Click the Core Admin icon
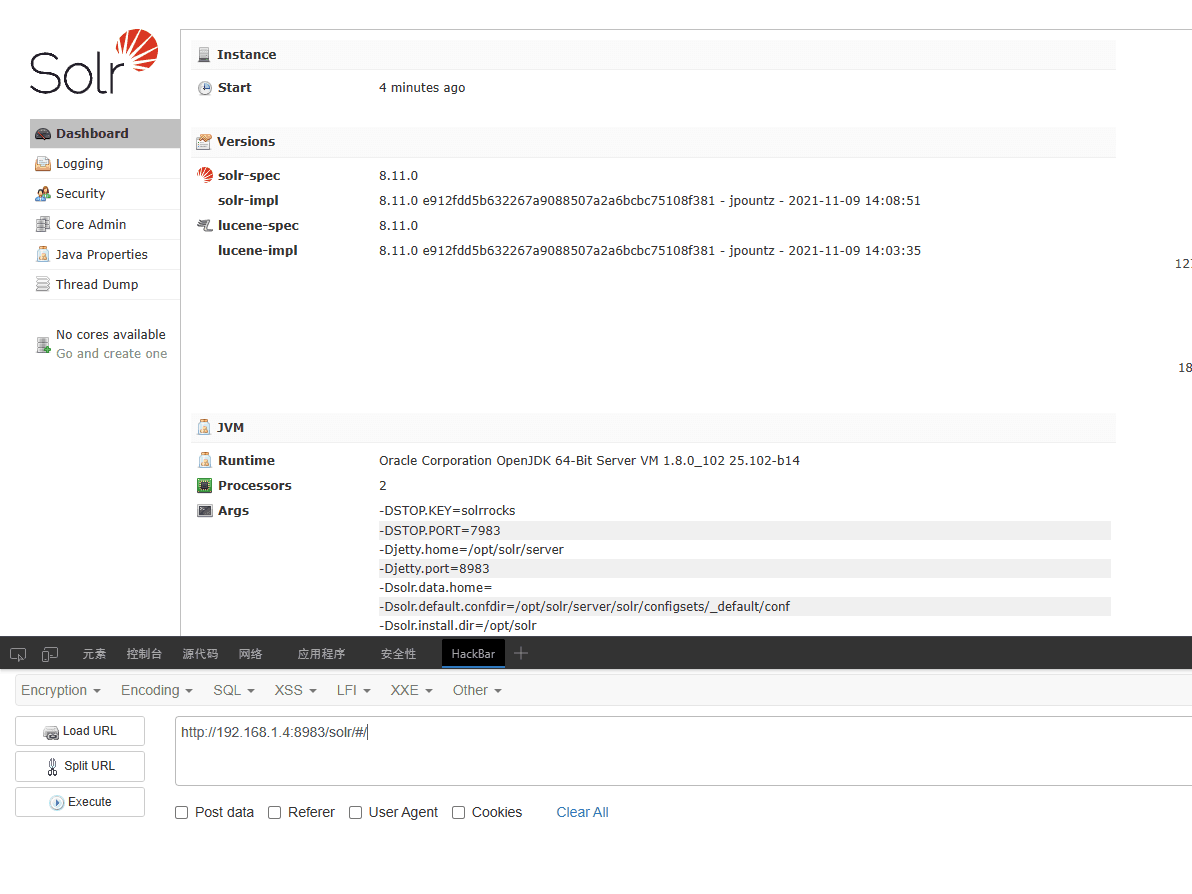Screen dimensions: 1192x894 point(43,225)
